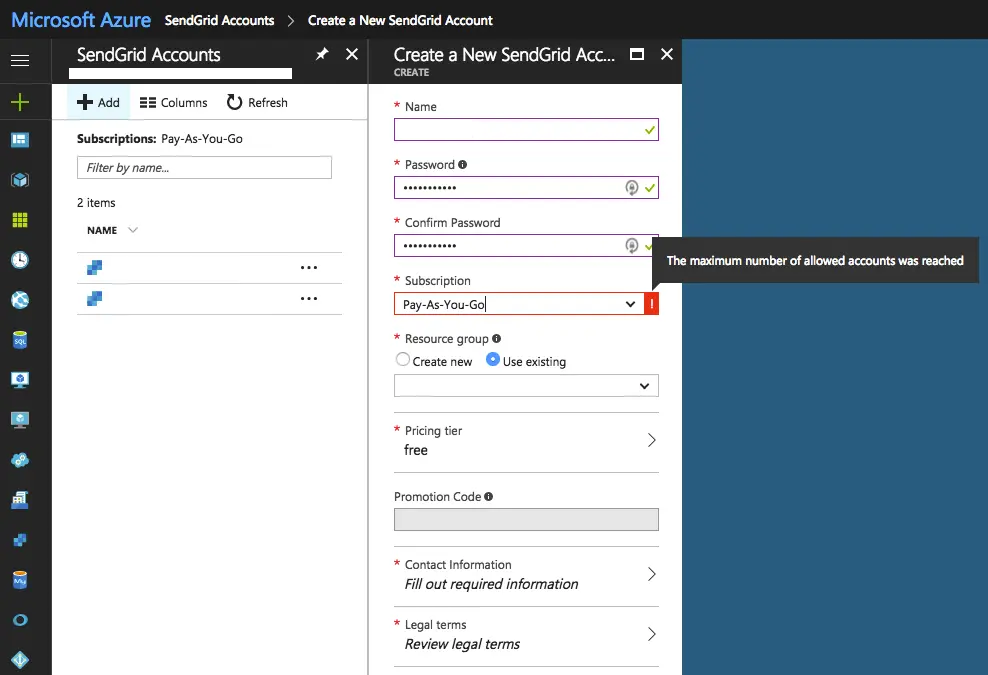Expand Contact Information section
The width and height of the screenshot is (988, 675).
[526, 575]
